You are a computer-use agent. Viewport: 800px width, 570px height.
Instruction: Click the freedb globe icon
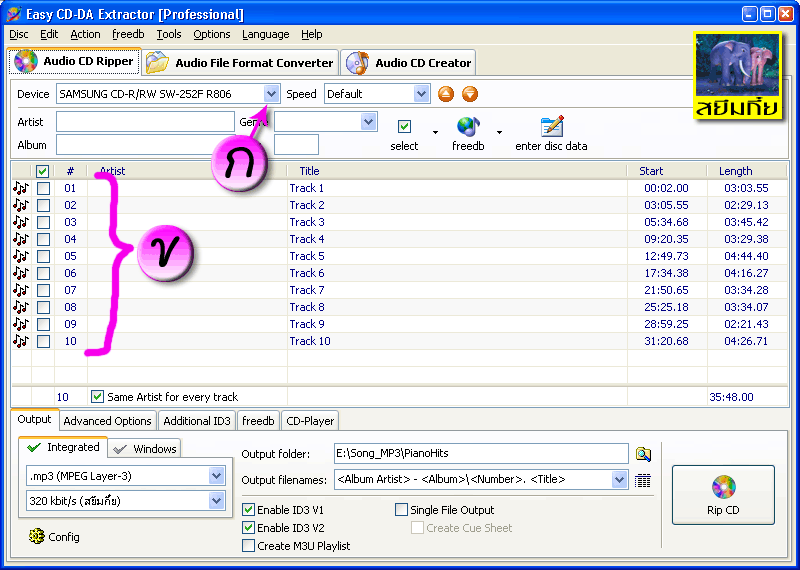coord(468,127)
